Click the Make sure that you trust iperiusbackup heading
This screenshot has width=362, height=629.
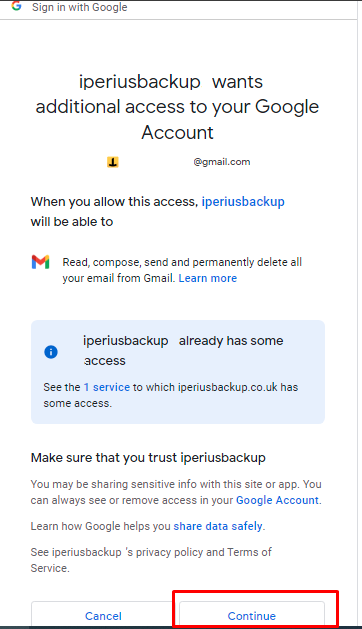(x=148, y=458)
